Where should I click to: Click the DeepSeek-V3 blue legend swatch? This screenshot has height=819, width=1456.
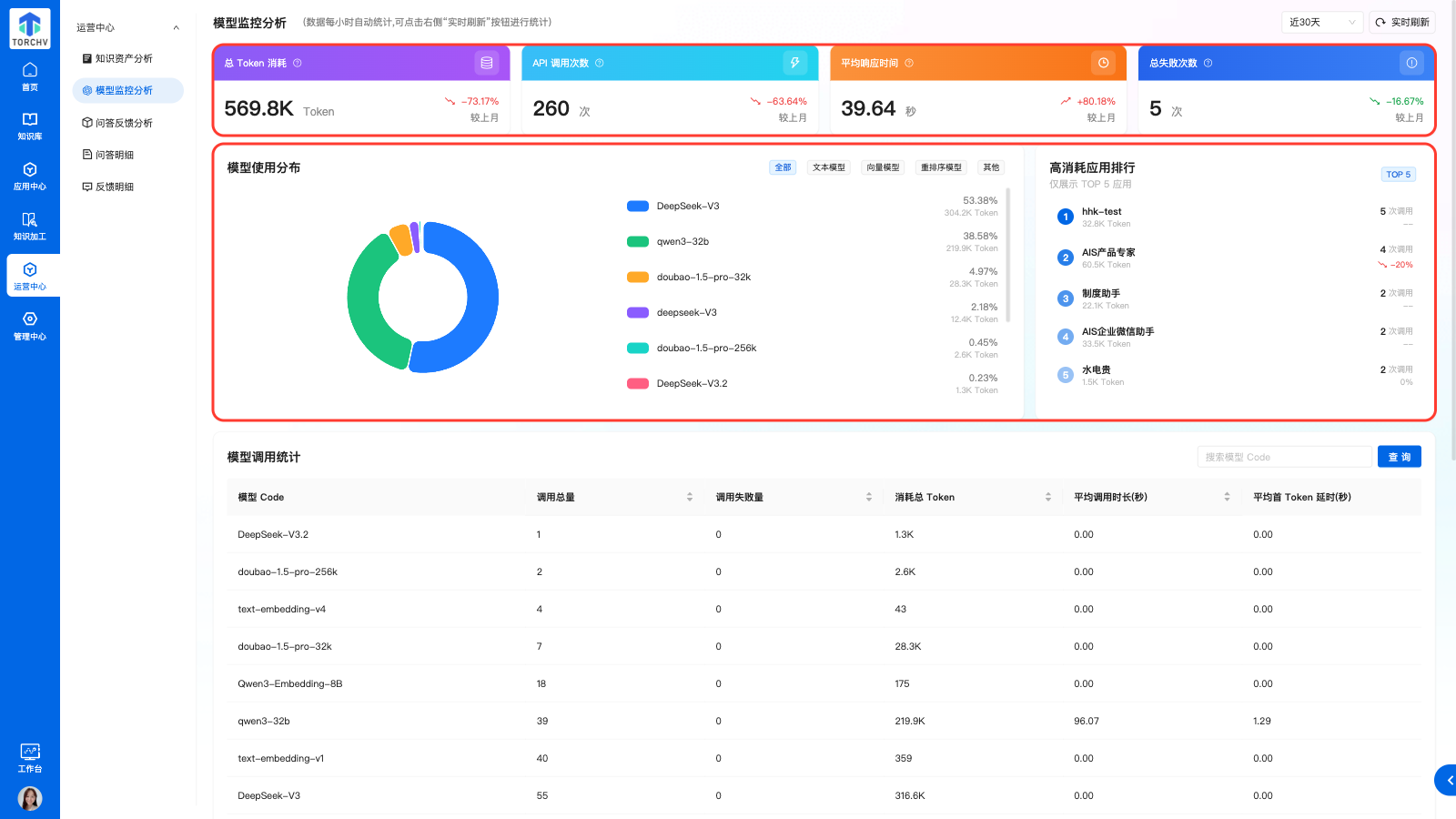pyautogui.click(x=637, y=207)
